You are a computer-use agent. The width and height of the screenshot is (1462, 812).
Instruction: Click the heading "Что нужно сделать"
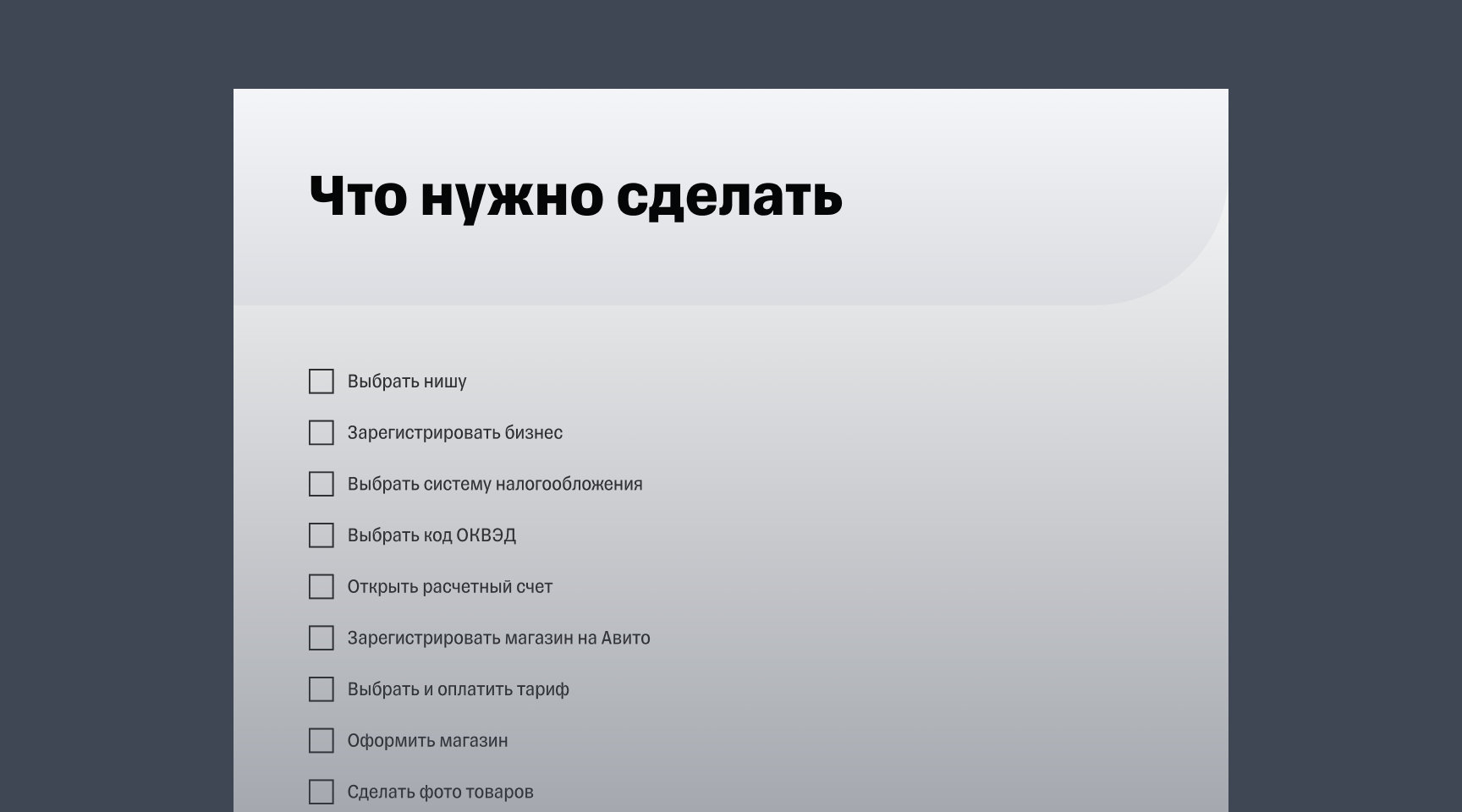point(574,199)
